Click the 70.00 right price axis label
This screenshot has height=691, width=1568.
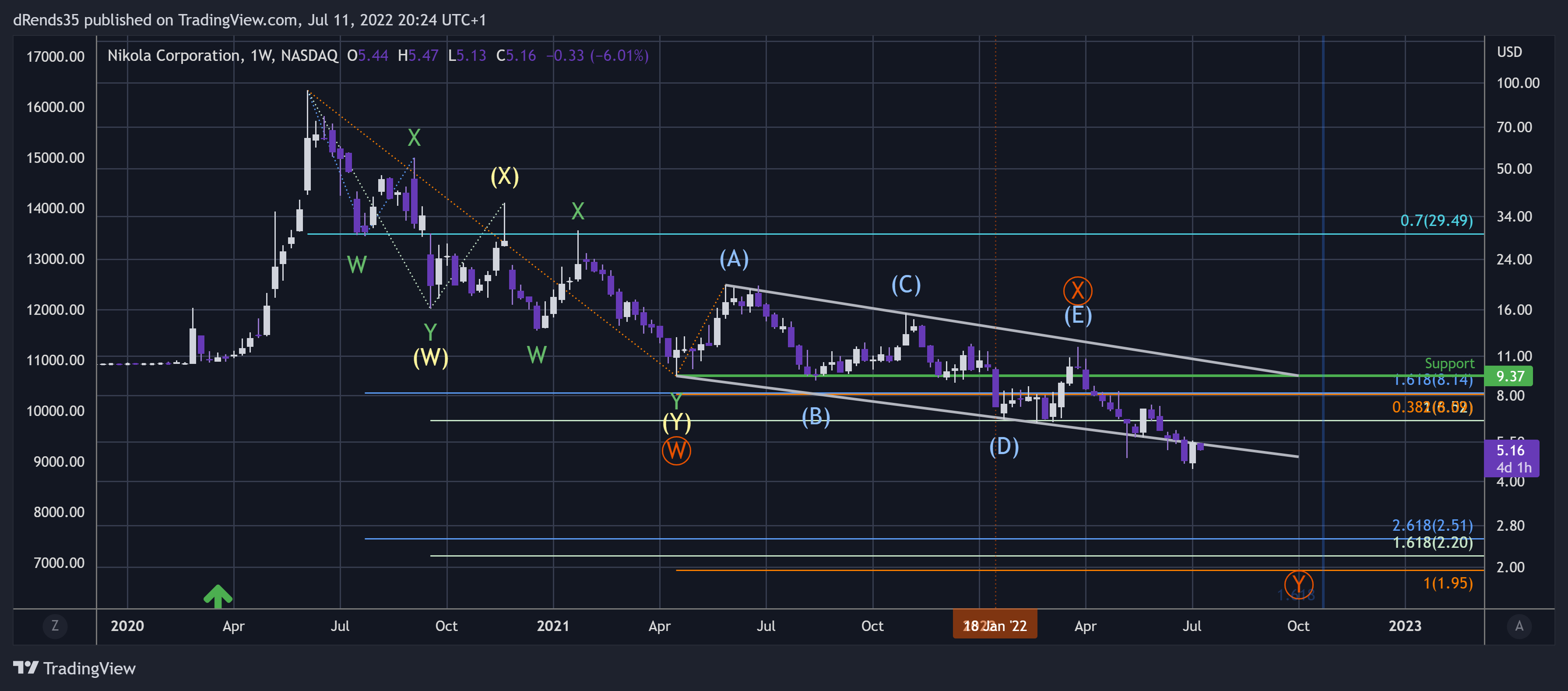(x=1514, y=127)
